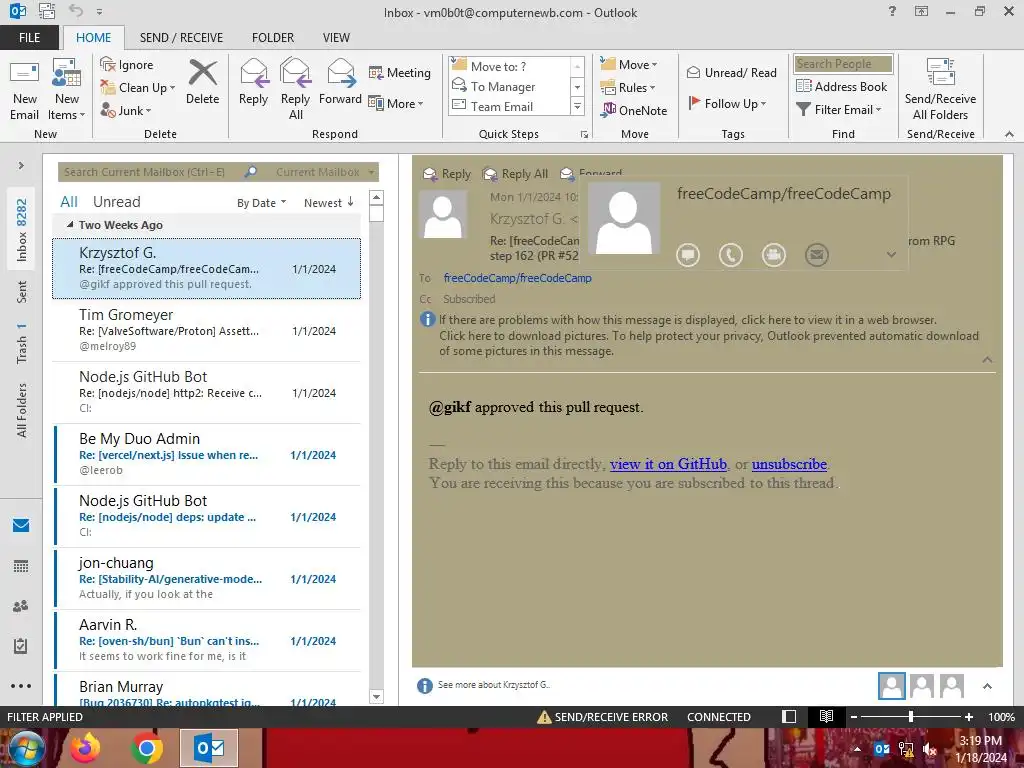This screenshot has height=768, width=1024.
Task: Show All messages filter
Action: pos(69,202)
